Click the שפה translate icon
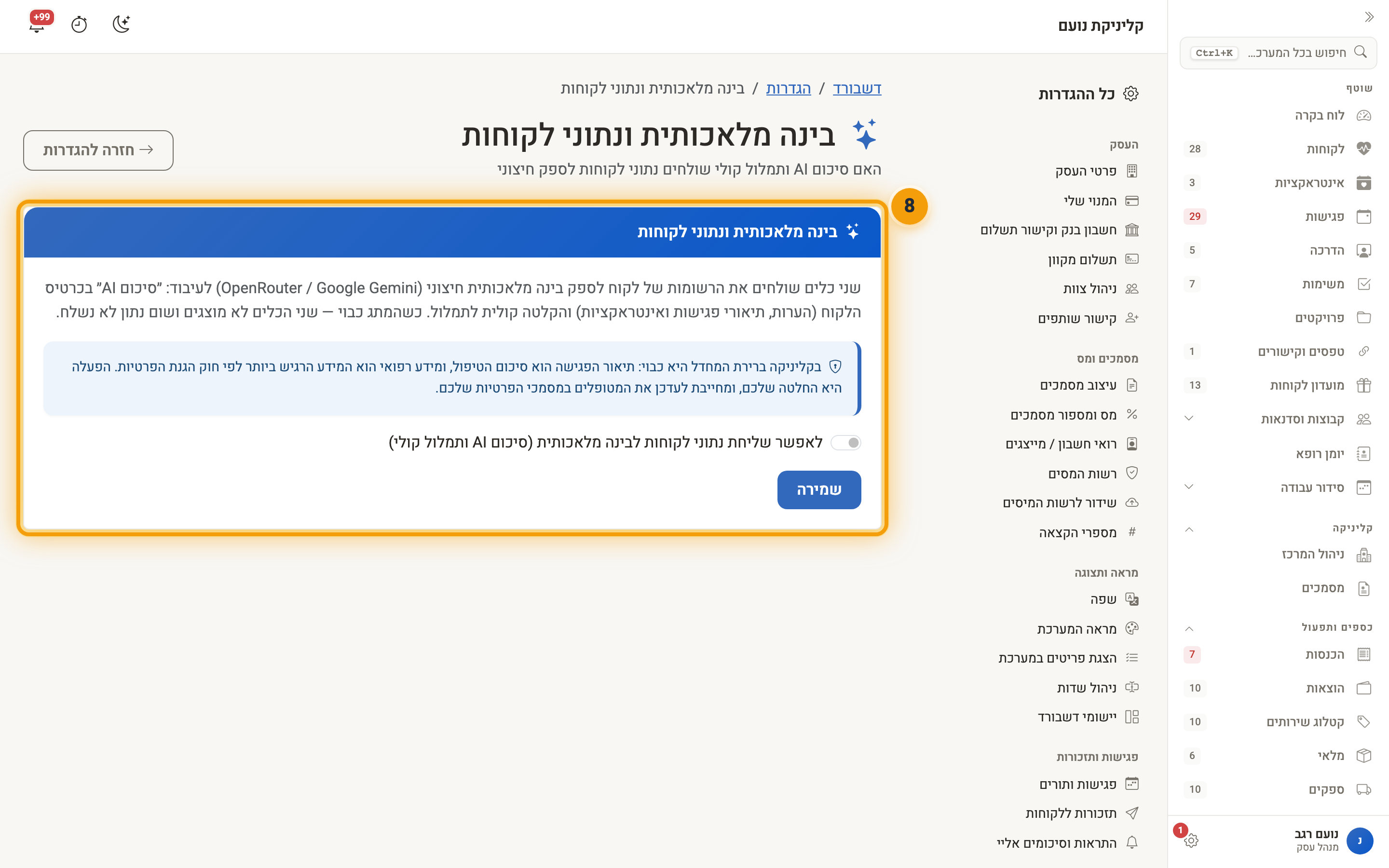This screenshot has height=868, width=1389. click(1132, 599)
